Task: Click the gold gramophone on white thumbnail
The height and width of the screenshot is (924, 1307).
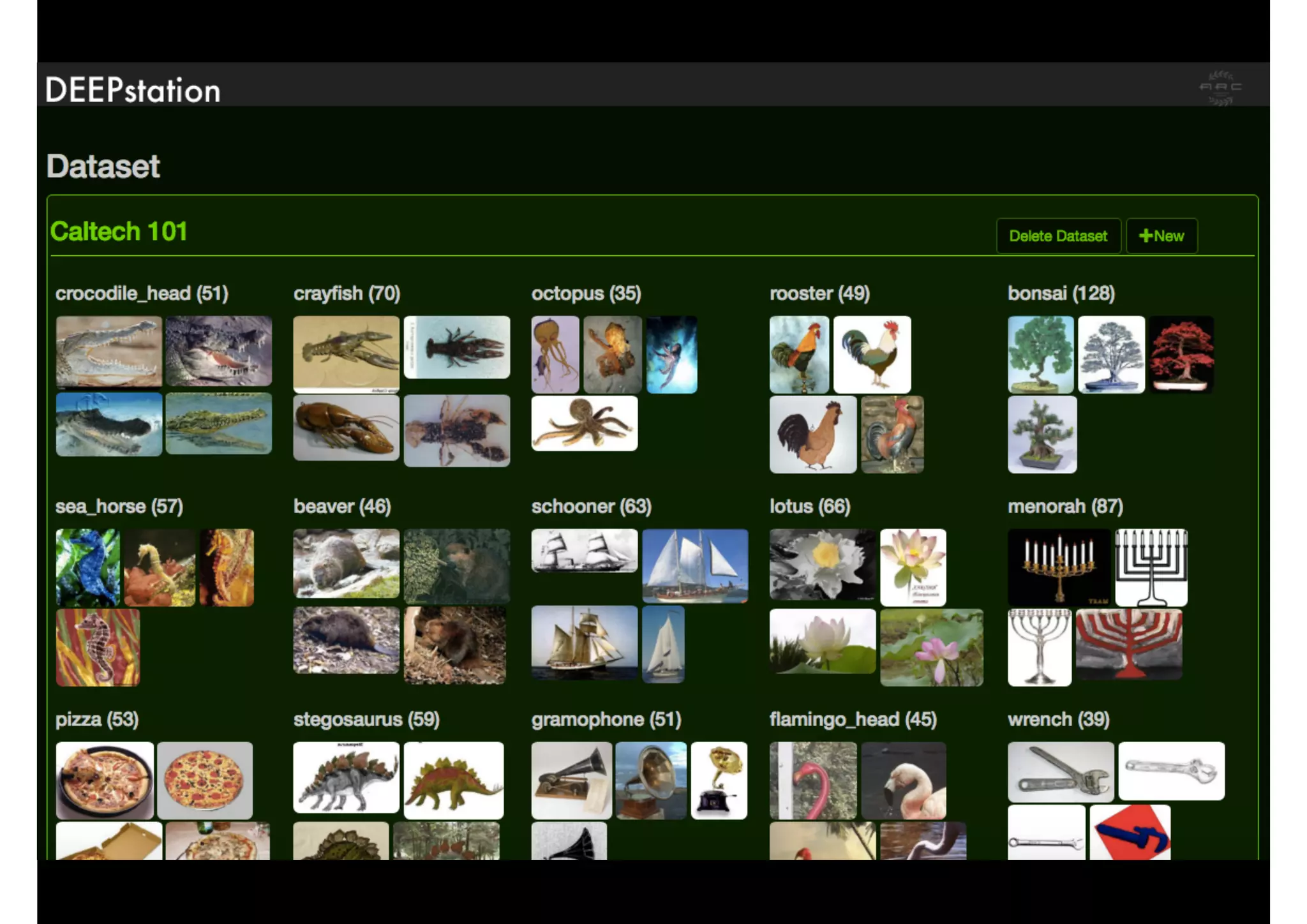Action: point(719,780)
